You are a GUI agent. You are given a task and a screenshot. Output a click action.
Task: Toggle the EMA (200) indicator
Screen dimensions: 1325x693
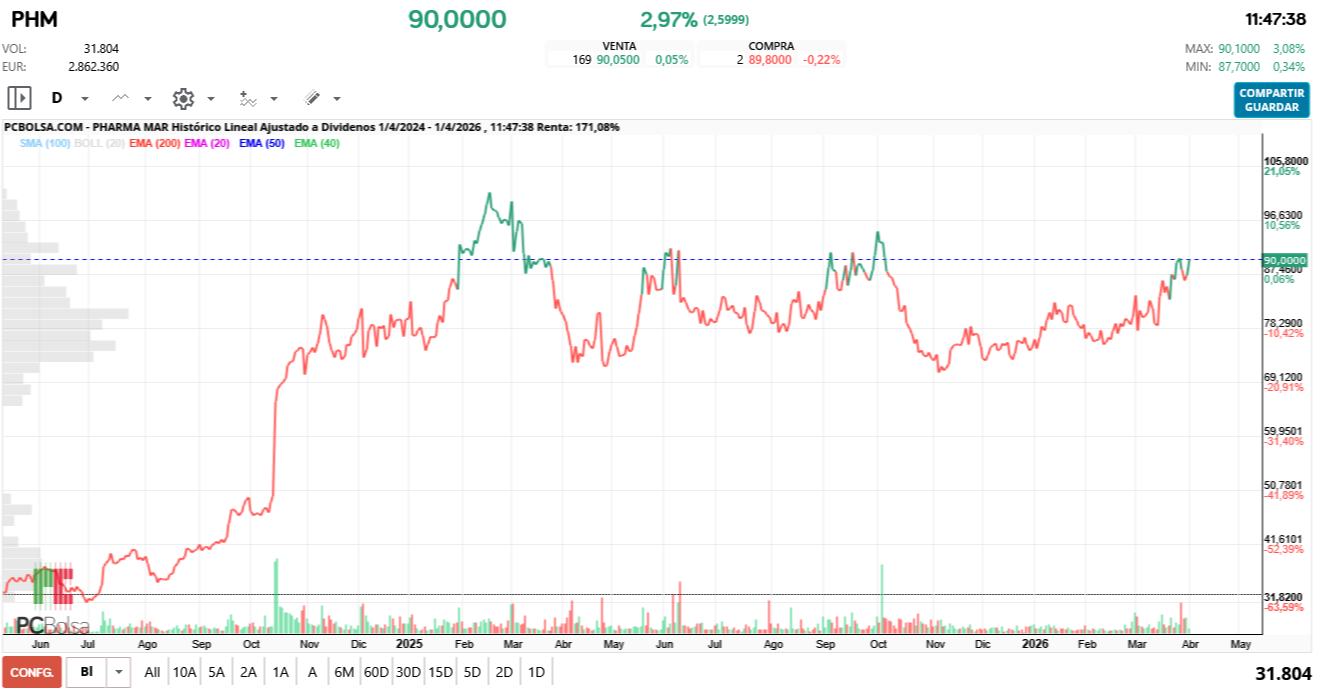[x=154, y=144]
